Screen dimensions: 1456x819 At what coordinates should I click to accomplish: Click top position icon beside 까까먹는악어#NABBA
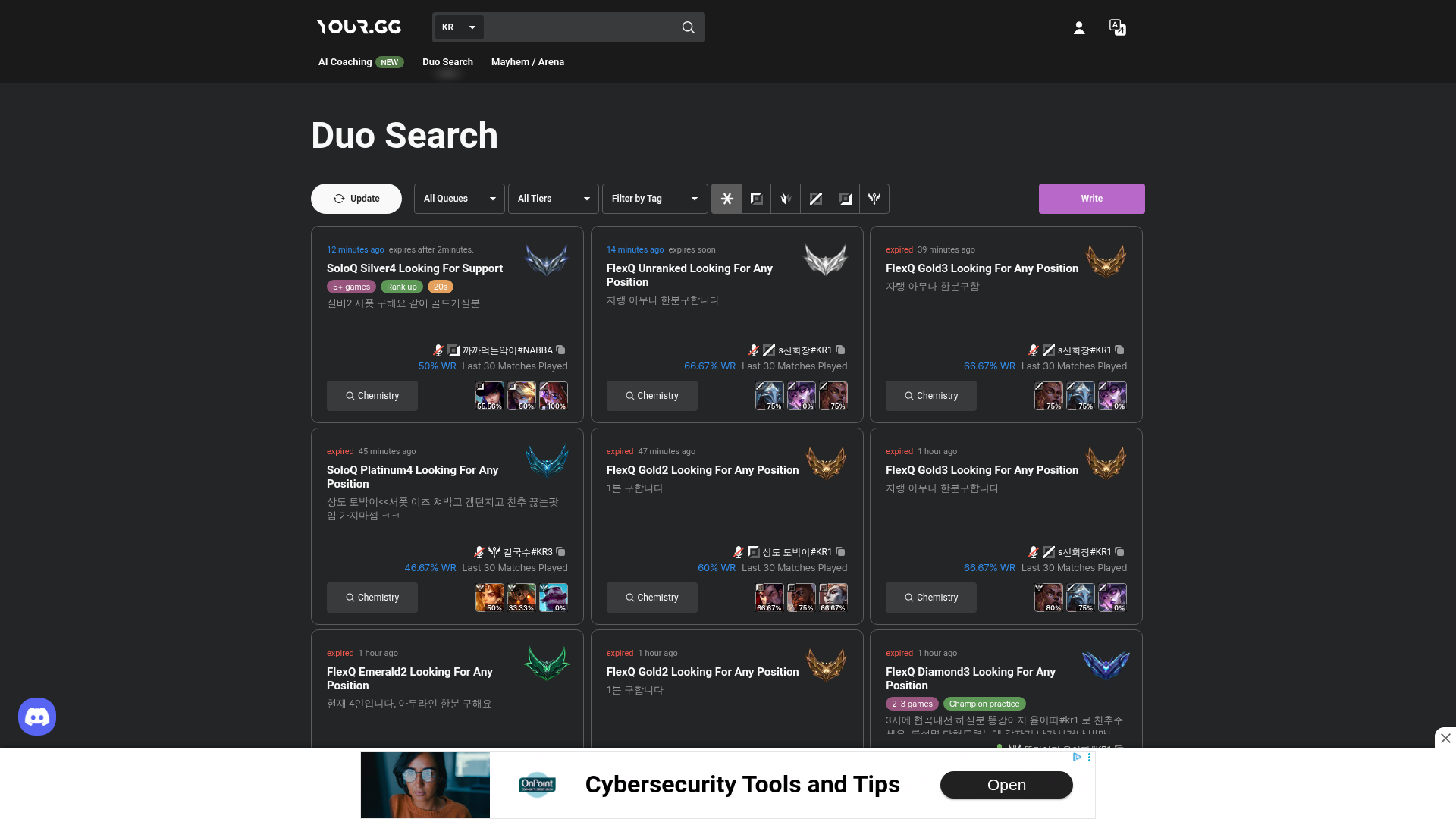pyautogui.click(x=453, y=350)
